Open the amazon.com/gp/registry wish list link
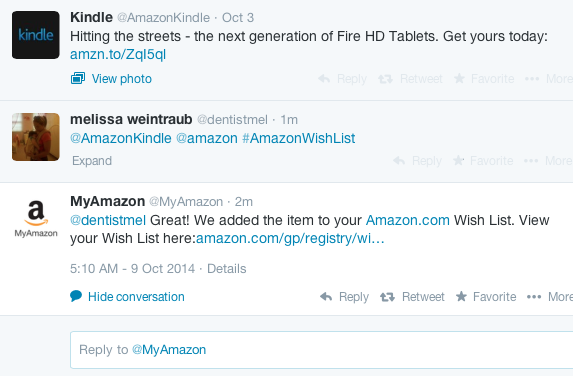573x376 pixels. (290, 238)
